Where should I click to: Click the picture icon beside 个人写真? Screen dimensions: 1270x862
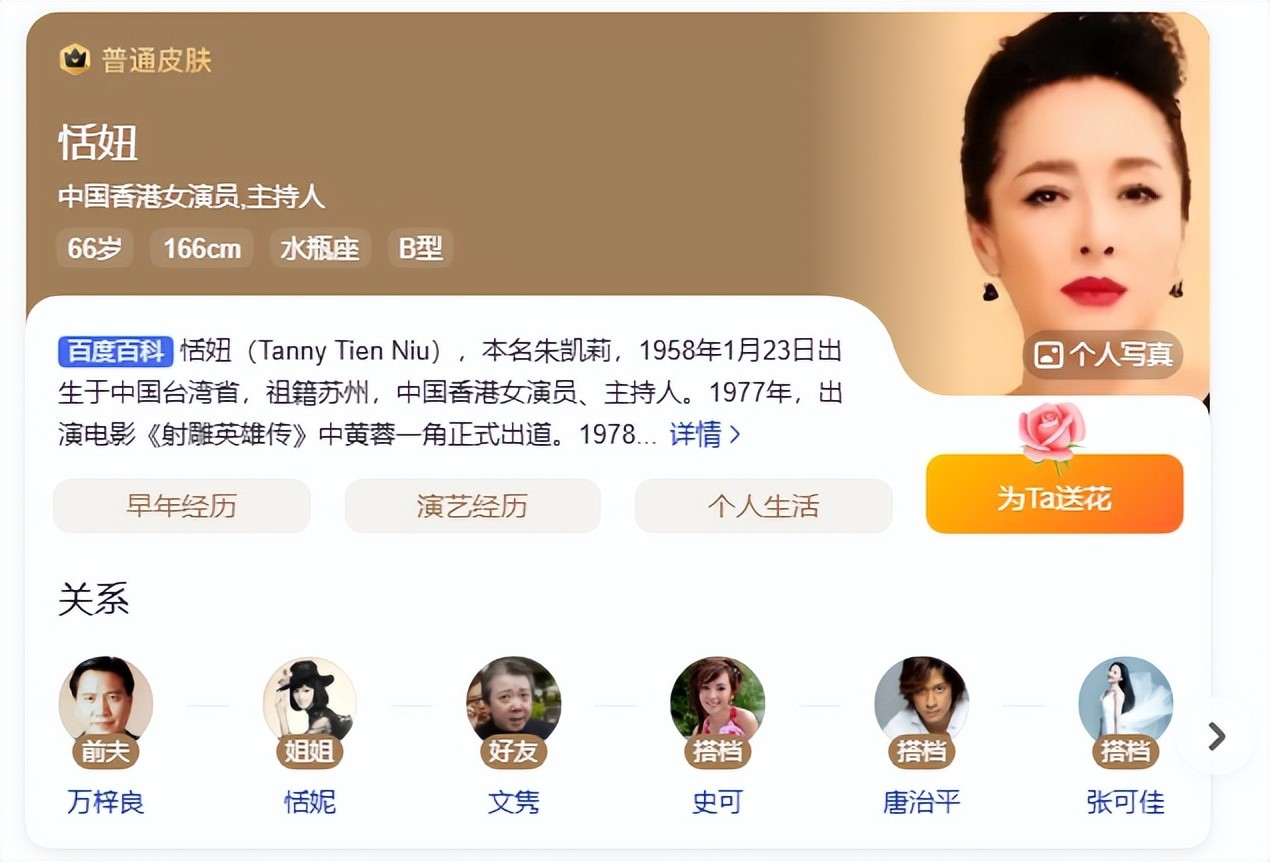tap(1048, 355)
